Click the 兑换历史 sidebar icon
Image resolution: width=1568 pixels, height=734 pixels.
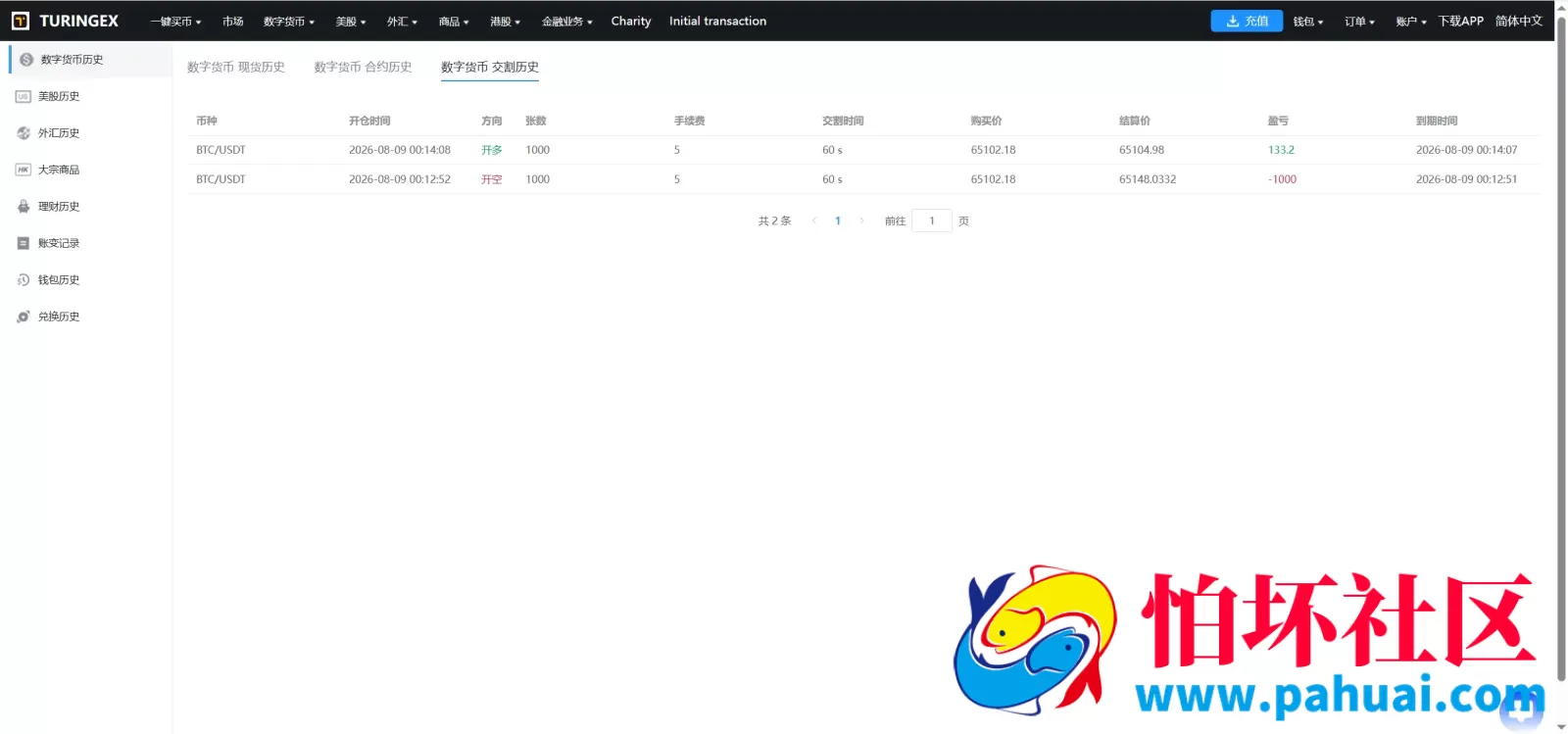(24, 317)
